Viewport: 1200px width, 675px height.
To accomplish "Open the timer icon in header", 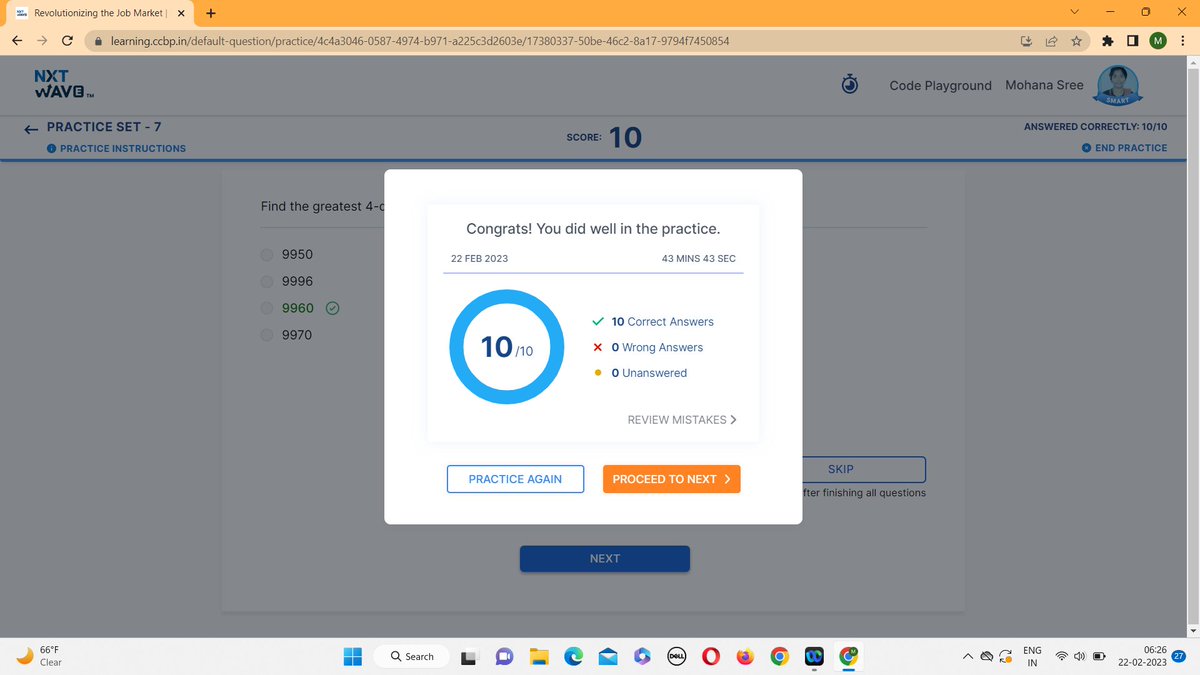I will coord(850,85).
